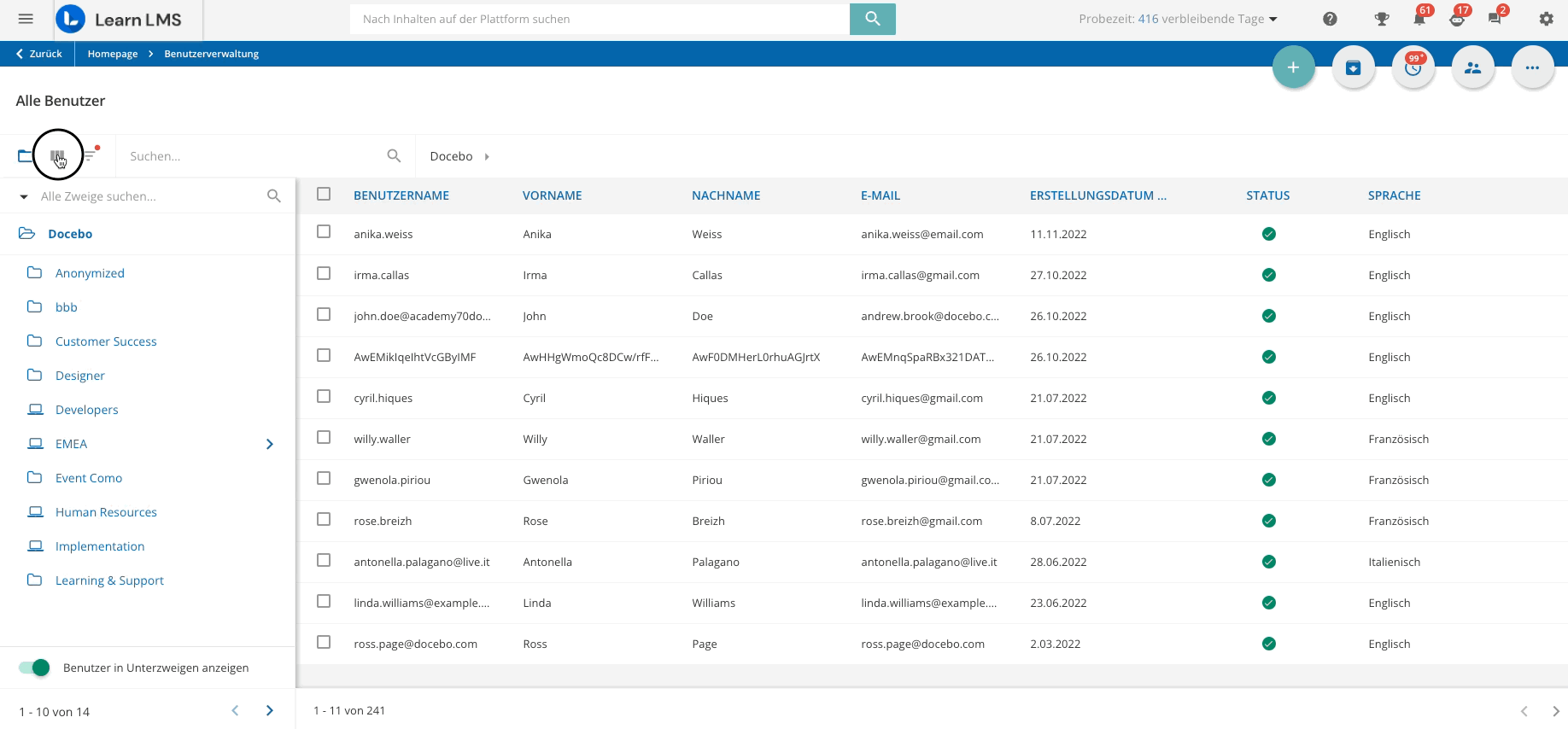
Task: Open the hamburger main menu
Action: pyautogui.click(x=26, y=19)
